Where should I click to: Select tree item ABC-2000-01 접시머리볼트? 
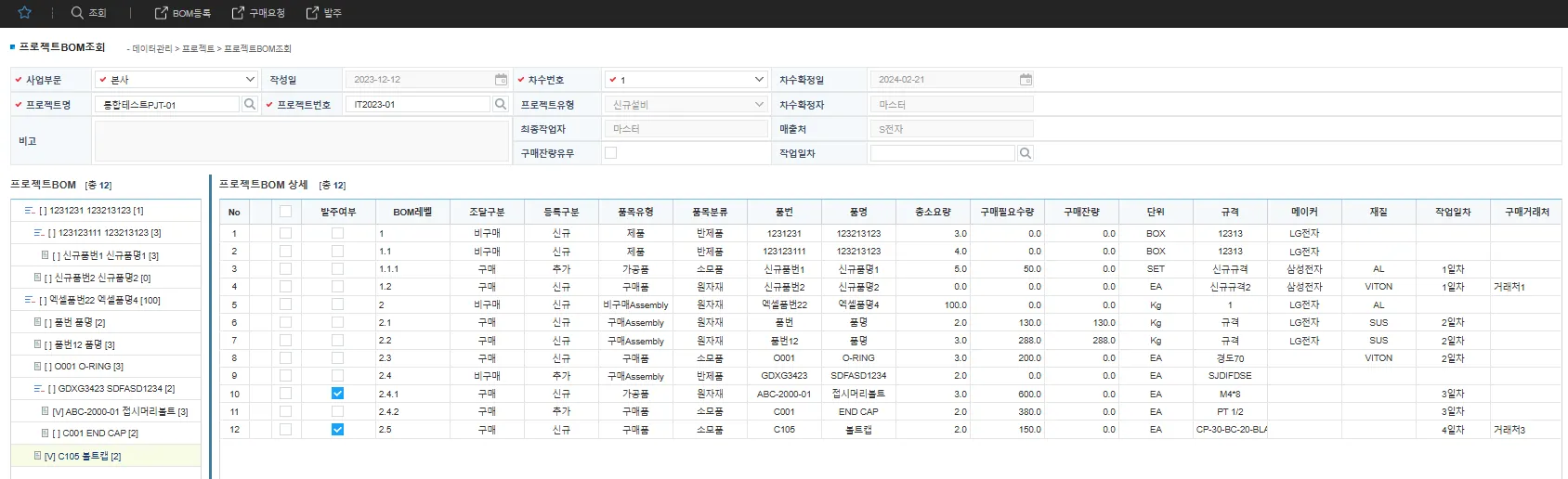point(120,411)
